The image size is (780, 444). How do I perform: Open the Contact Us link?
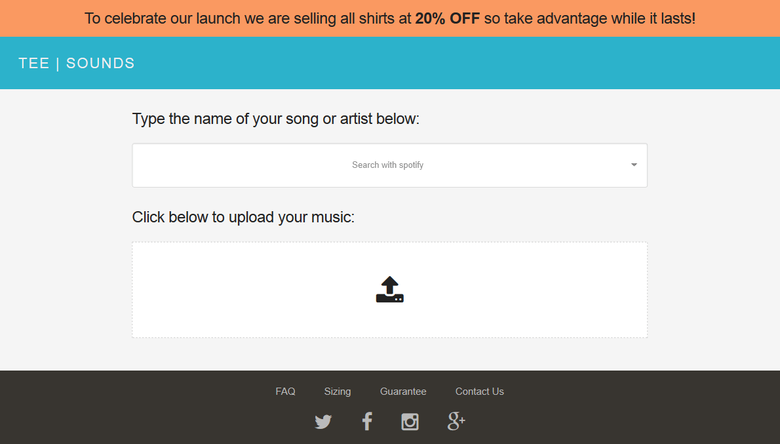480,391
